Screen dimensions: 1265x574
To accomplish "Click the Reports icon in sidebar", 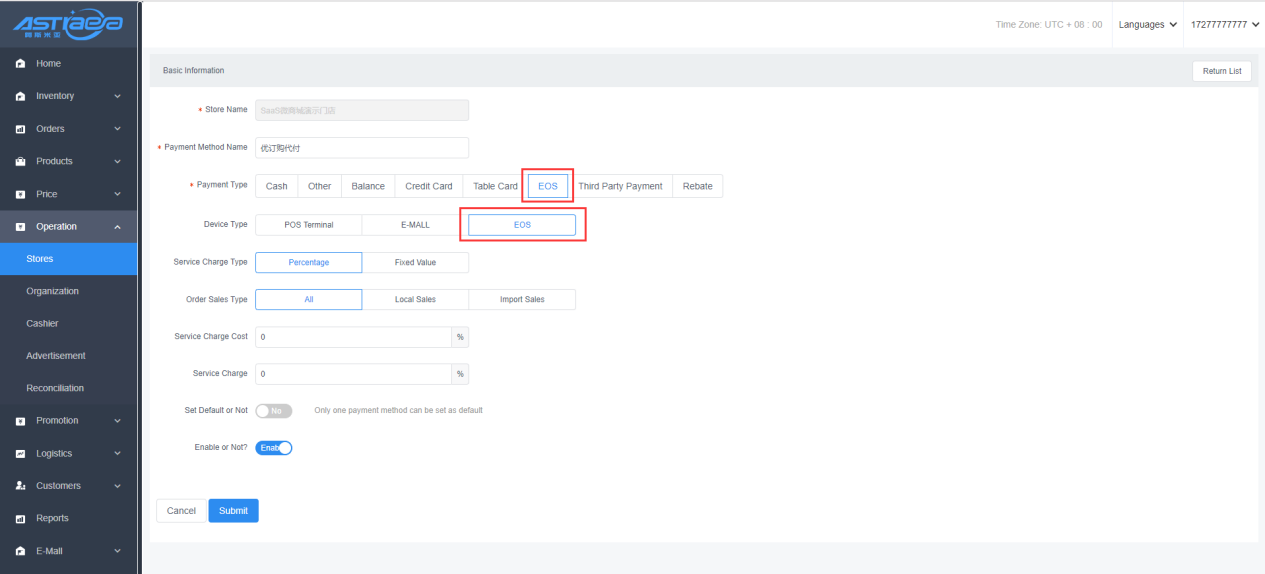I will pyautogui.click(x=19, y=519).
